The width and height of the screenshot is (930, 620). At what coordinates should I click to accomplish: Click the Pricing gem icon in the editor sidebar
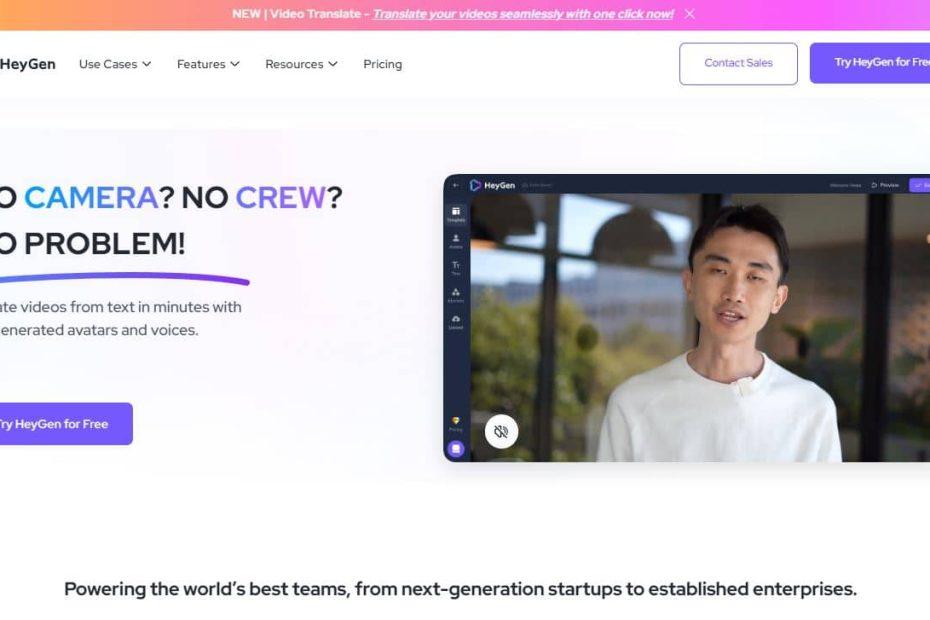(x=456, y=424)
